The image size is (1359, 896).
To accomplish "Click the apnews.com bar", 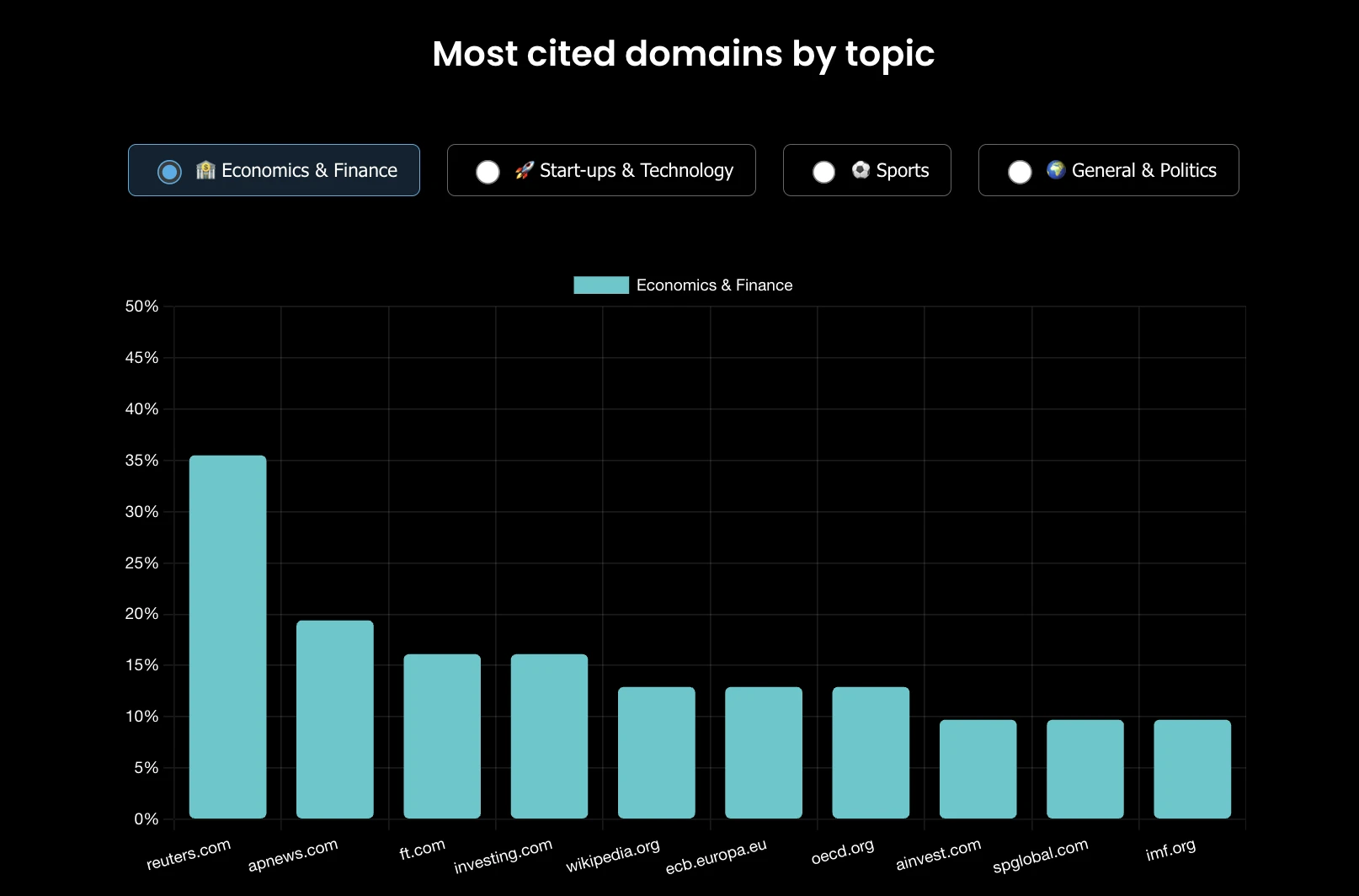I will pyautogui.click(x=335, y=719).
